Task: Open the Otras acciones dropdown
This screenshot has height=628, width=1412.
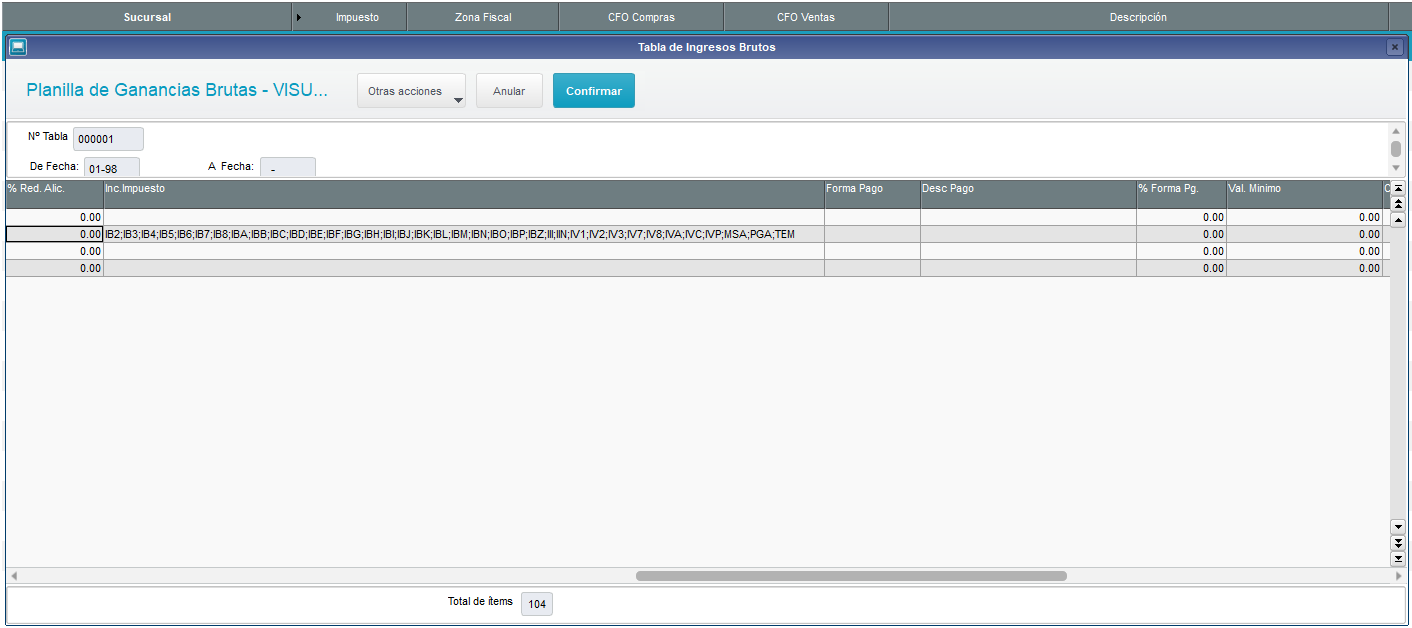Action: point(411,91)
